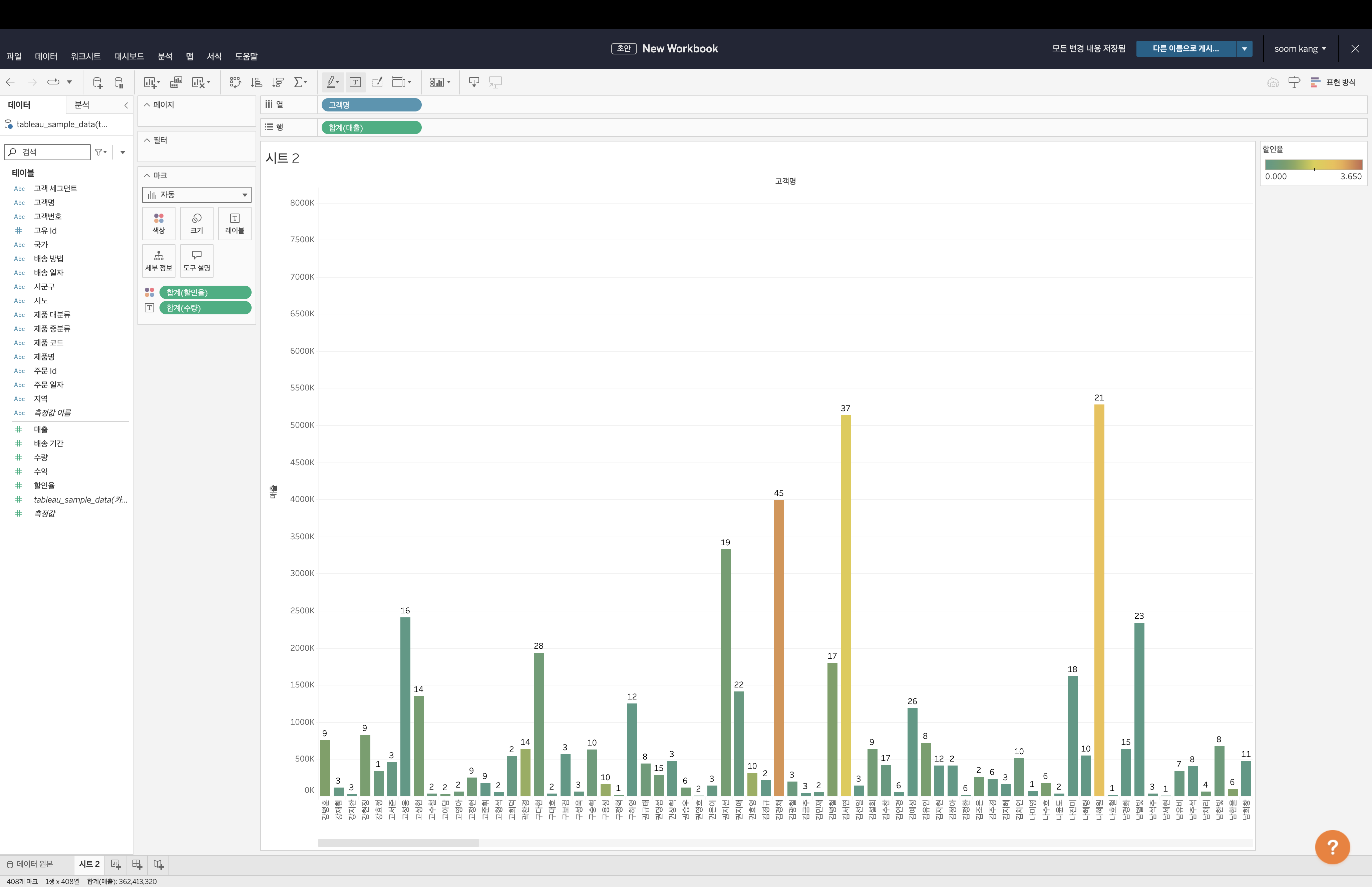Select the 시트 2 sheet tab
Screen dimensions: 1372x887
tap(89, 864)
